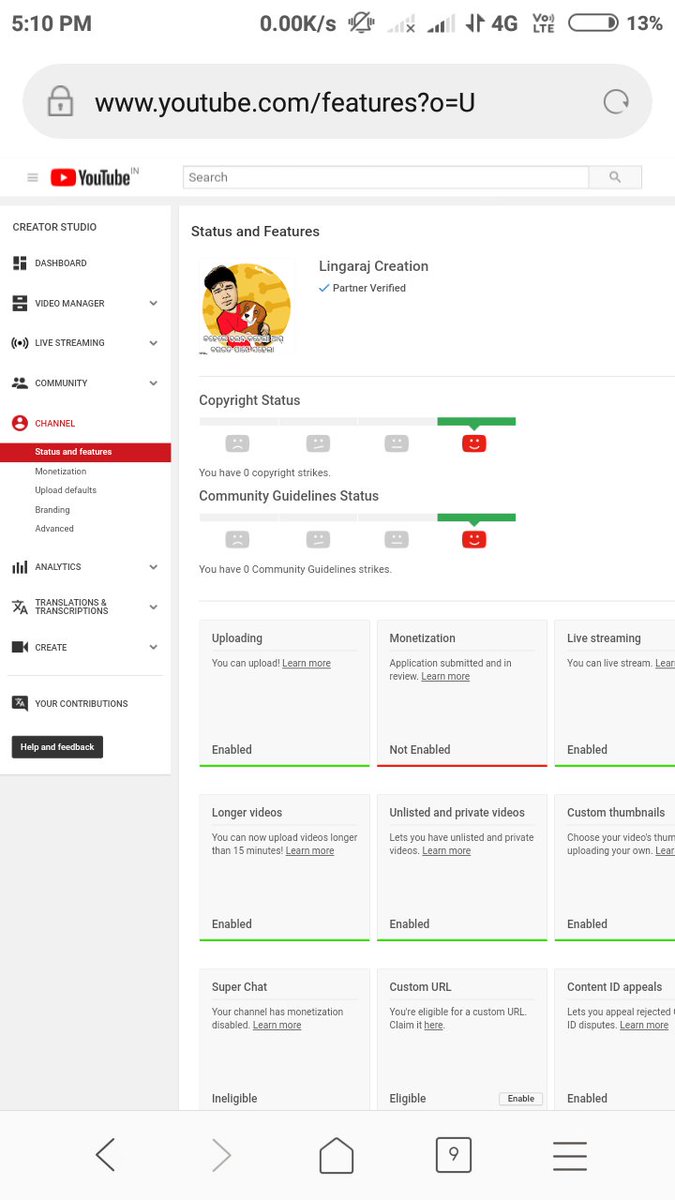Screen dimensions: 675x1200
Task: Click the Create camera icon
Action: pyautogui.click(x=19, y=647)
